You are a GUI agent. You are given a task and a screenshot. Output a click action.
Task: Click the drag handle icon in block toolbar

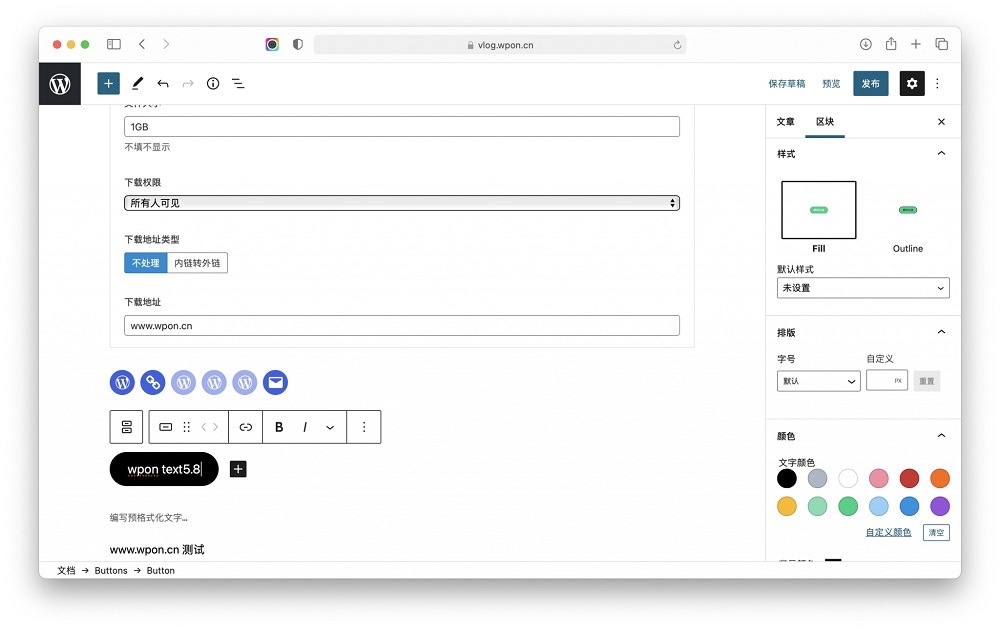187,427
